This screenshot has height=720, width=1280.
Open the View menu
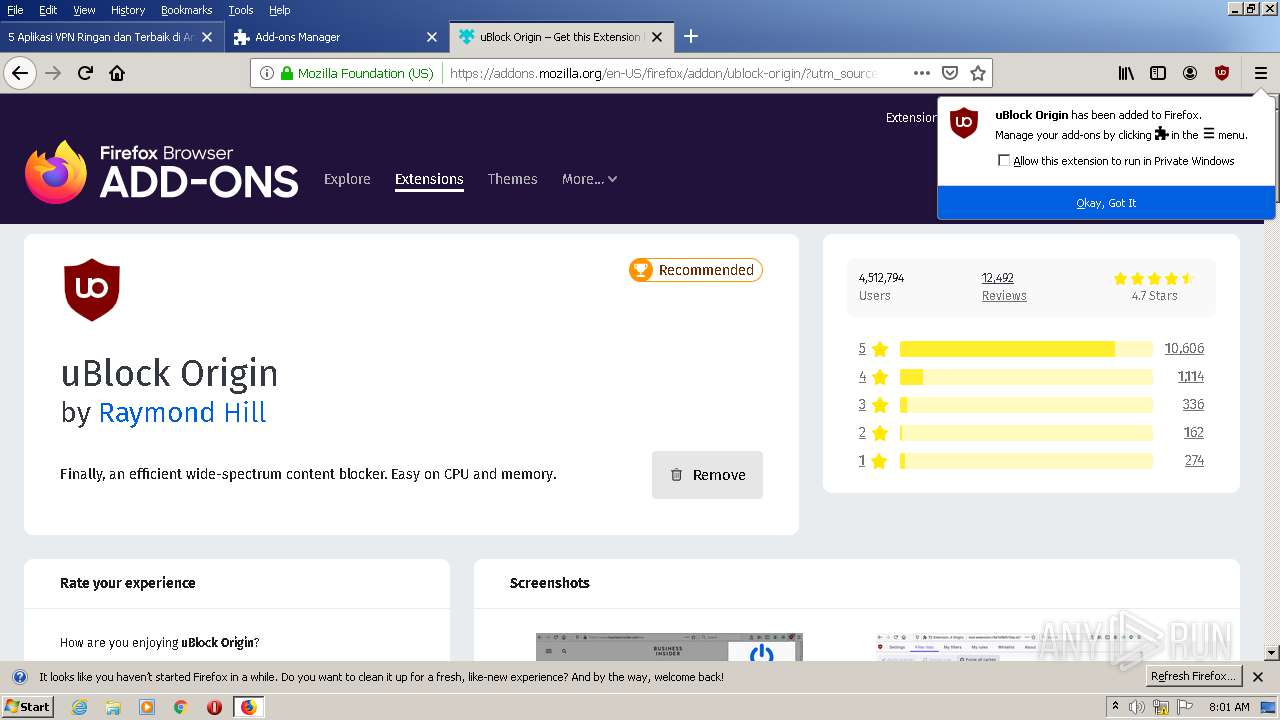point(84,10)
